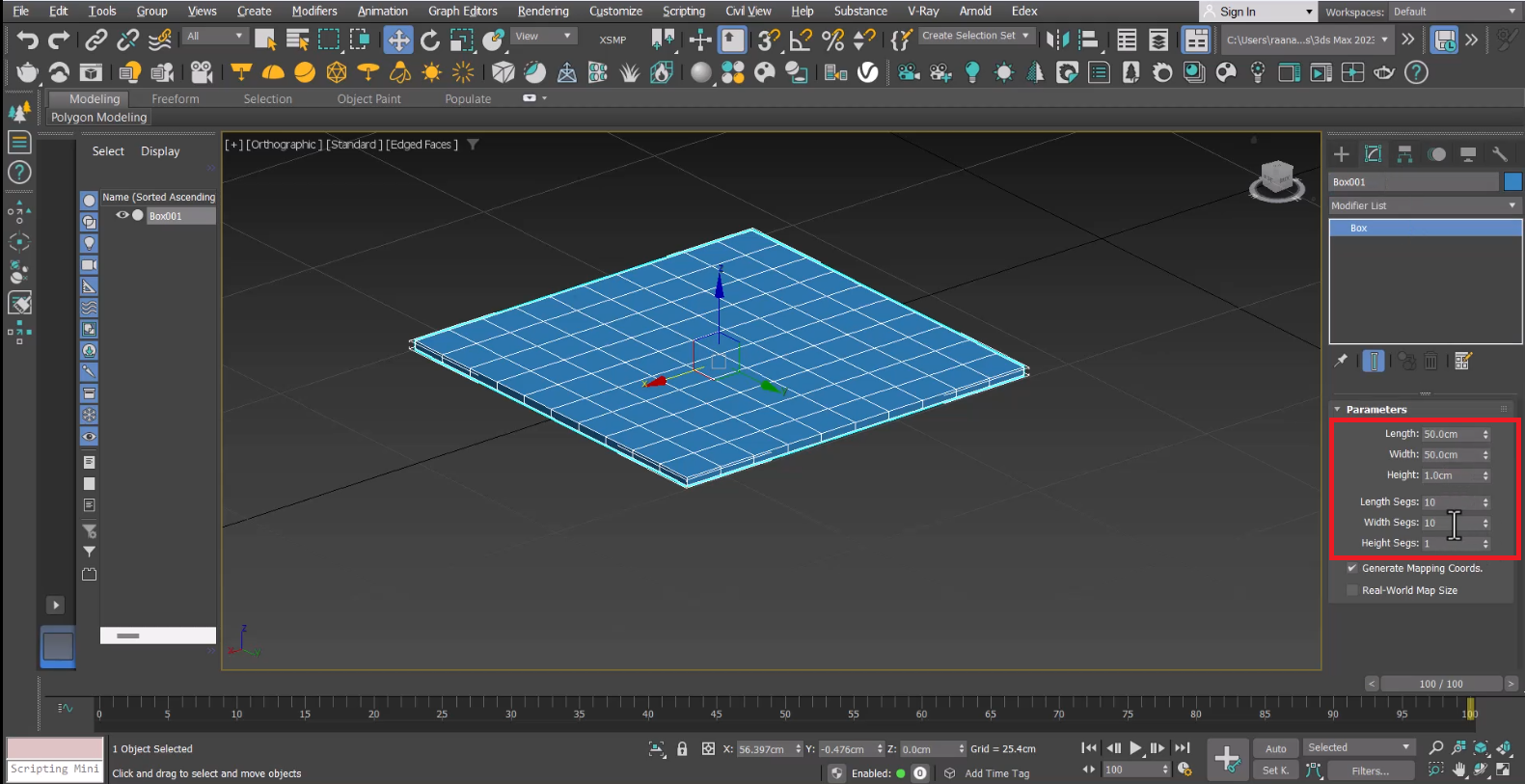
Task: Toggle visibility eye of Box001
Action: click(123, 216)
